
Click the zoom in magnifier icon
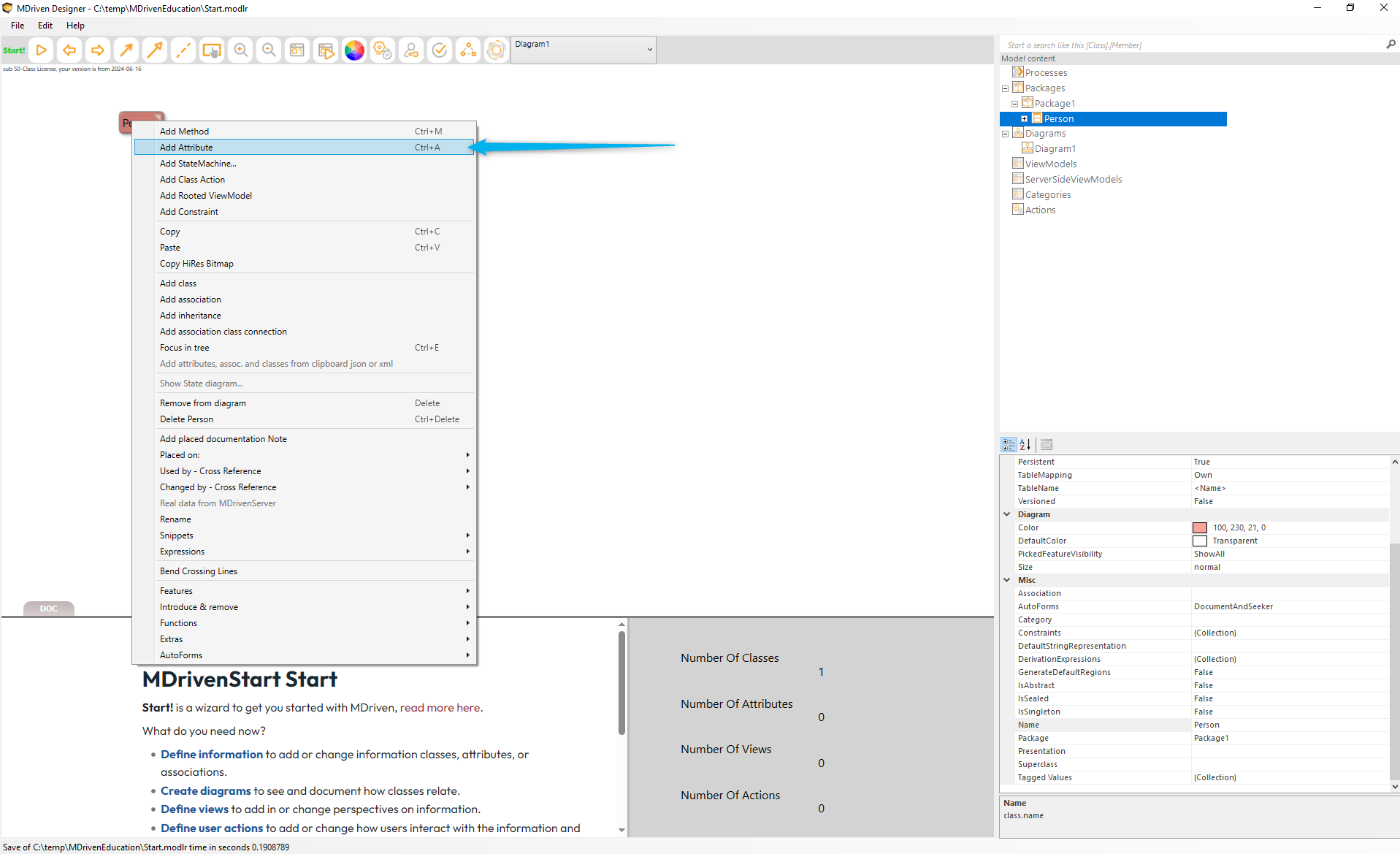point(240,50)
